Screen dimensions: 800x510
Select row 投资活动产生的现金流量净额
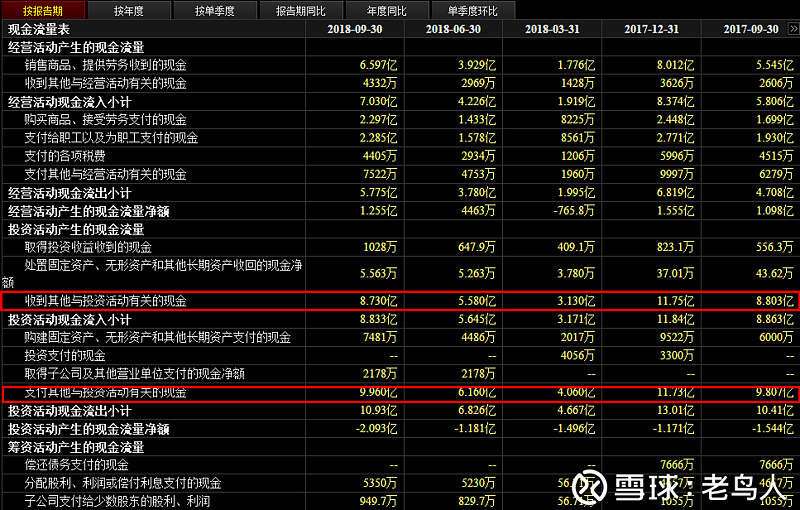click(400, 429)
